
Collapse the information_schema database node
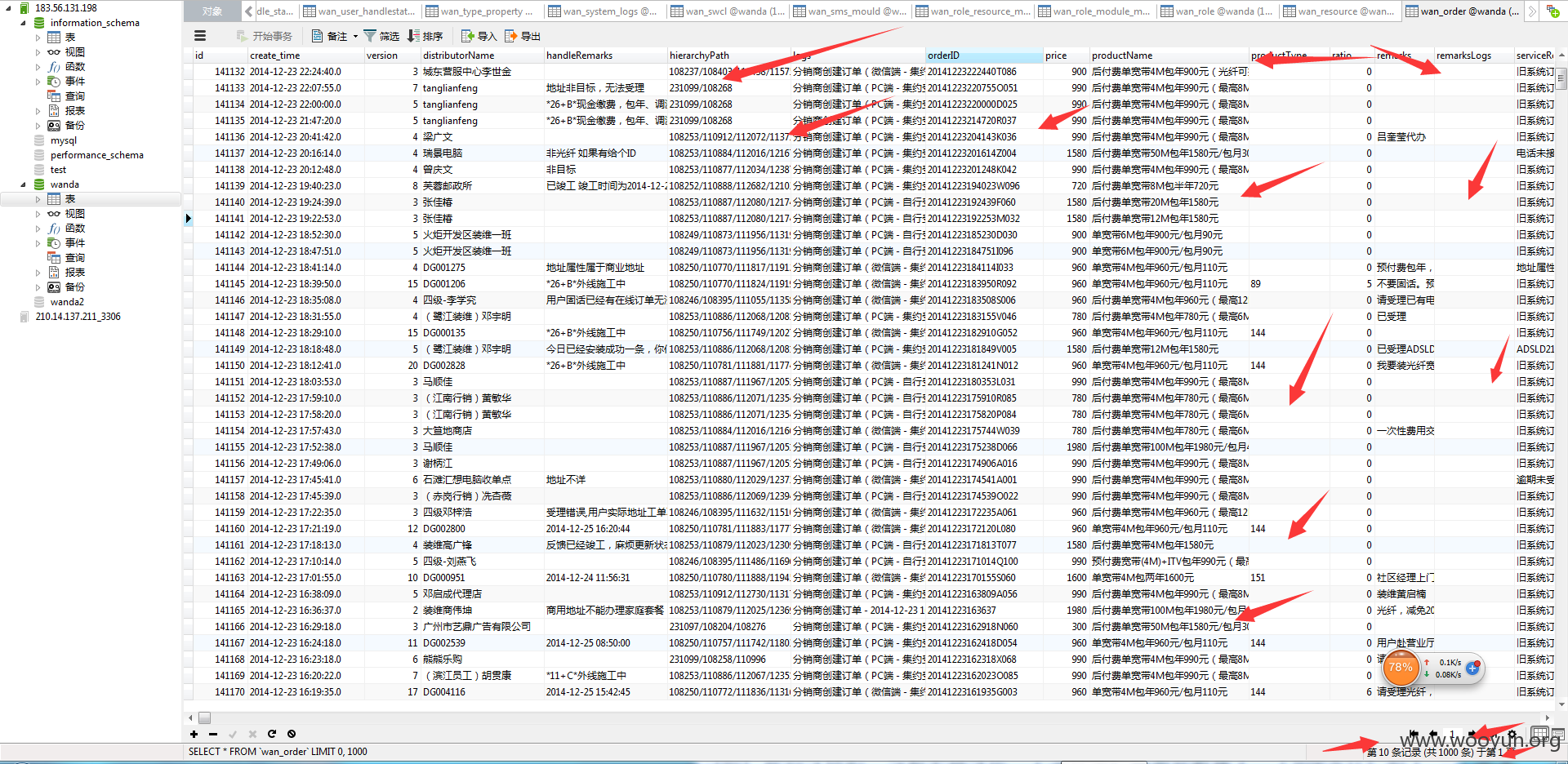(x=23, y=23)
